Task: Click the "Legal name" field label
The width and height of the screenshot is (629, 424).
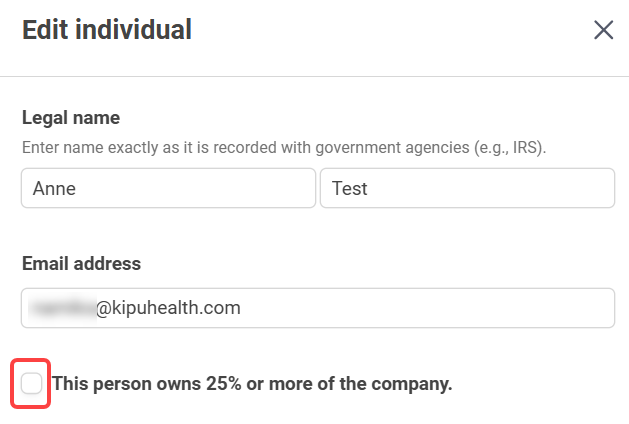Action: tap(71, 118)
